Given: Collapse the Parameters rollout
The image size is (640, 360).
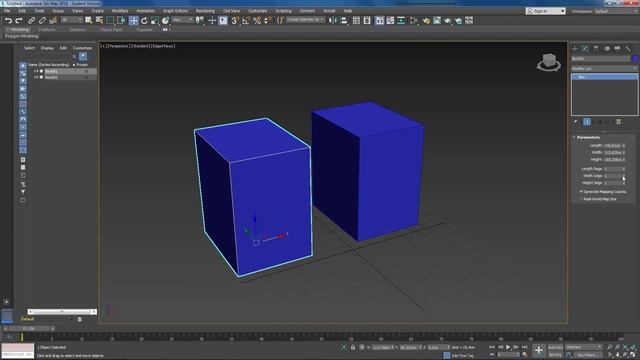Looking at the screenshot, I should pyautogui.click(x=588, y=137).
